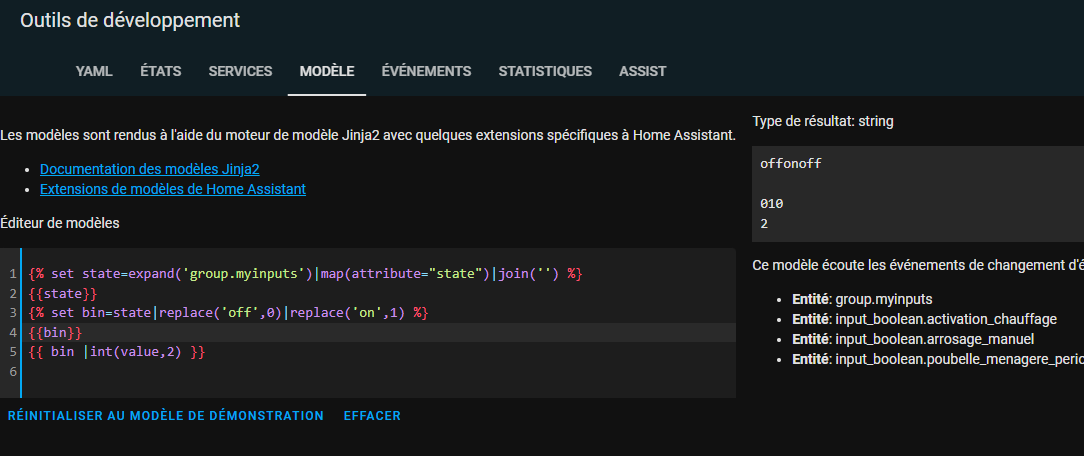Switch to the STATISTIQUES tab
Viewport: 1084px width, 456px height.
(545, 71)
